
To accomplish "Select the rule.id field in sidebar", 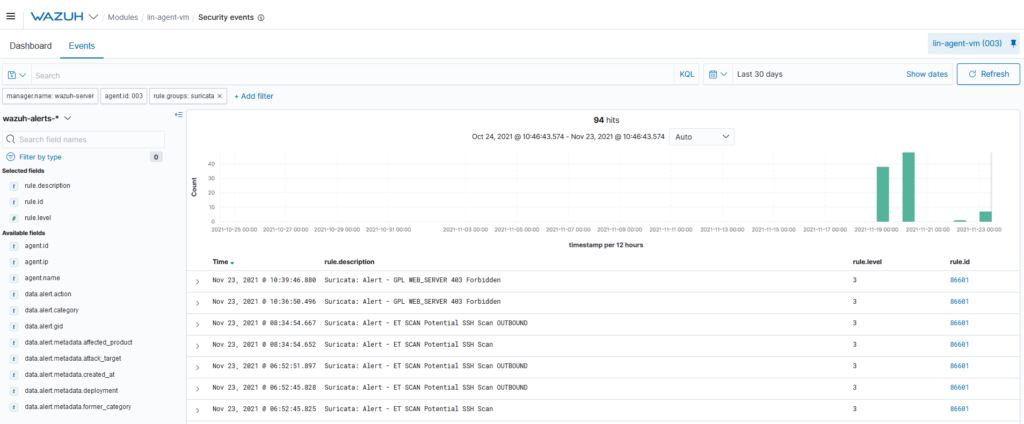I will click(x=33, y=202).
